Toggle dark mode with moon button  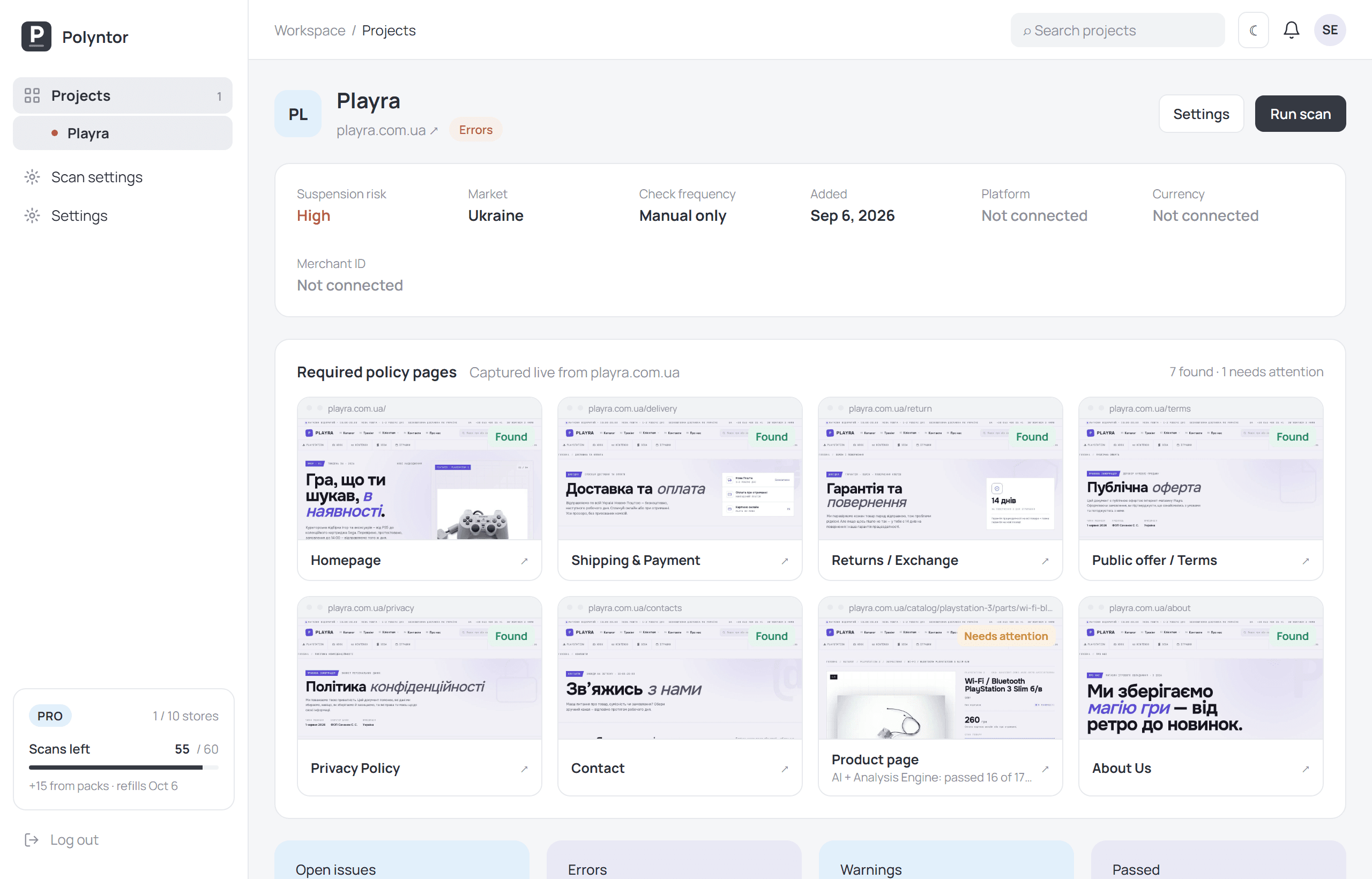click(x=1254, y=30)
